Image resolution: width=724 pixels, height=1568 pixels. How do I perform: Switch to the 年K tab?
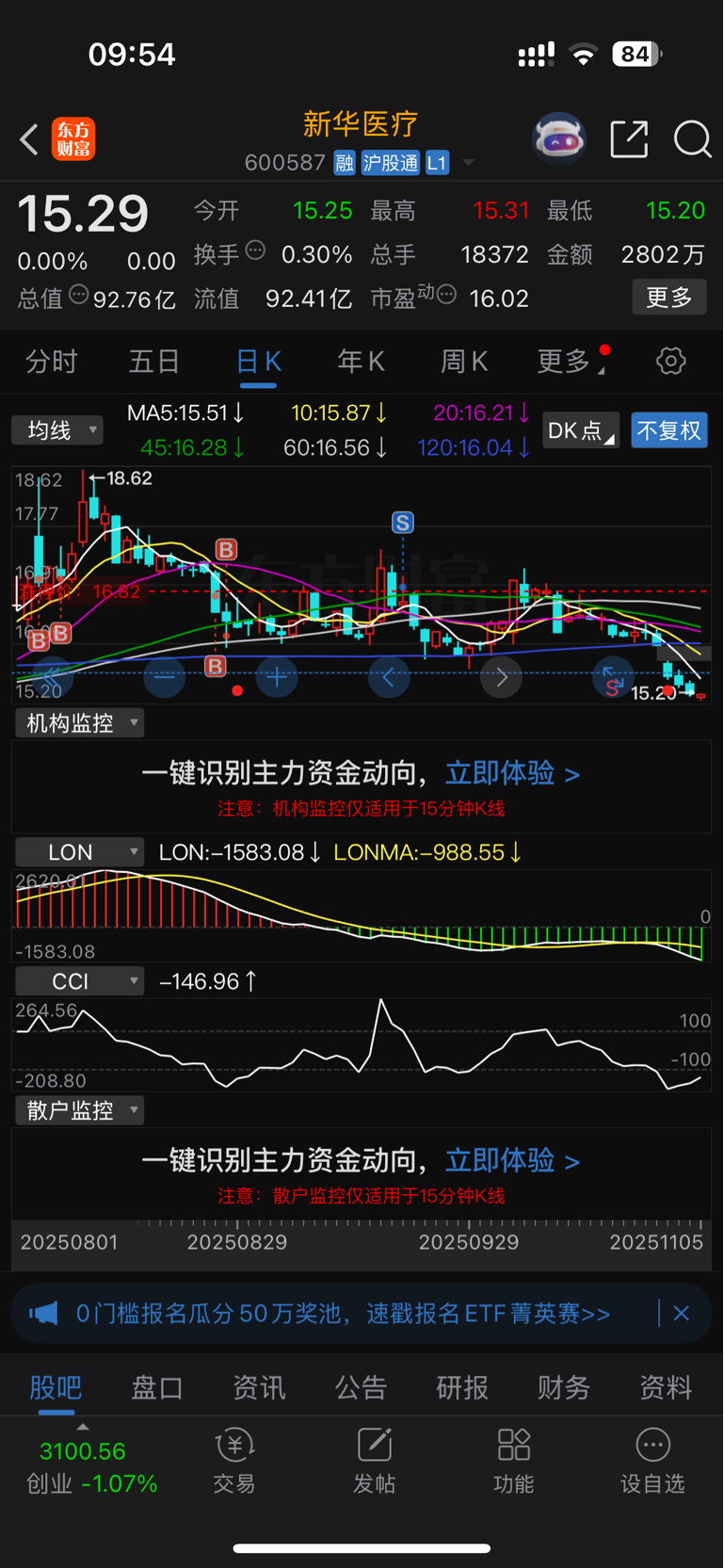point(361,361)
